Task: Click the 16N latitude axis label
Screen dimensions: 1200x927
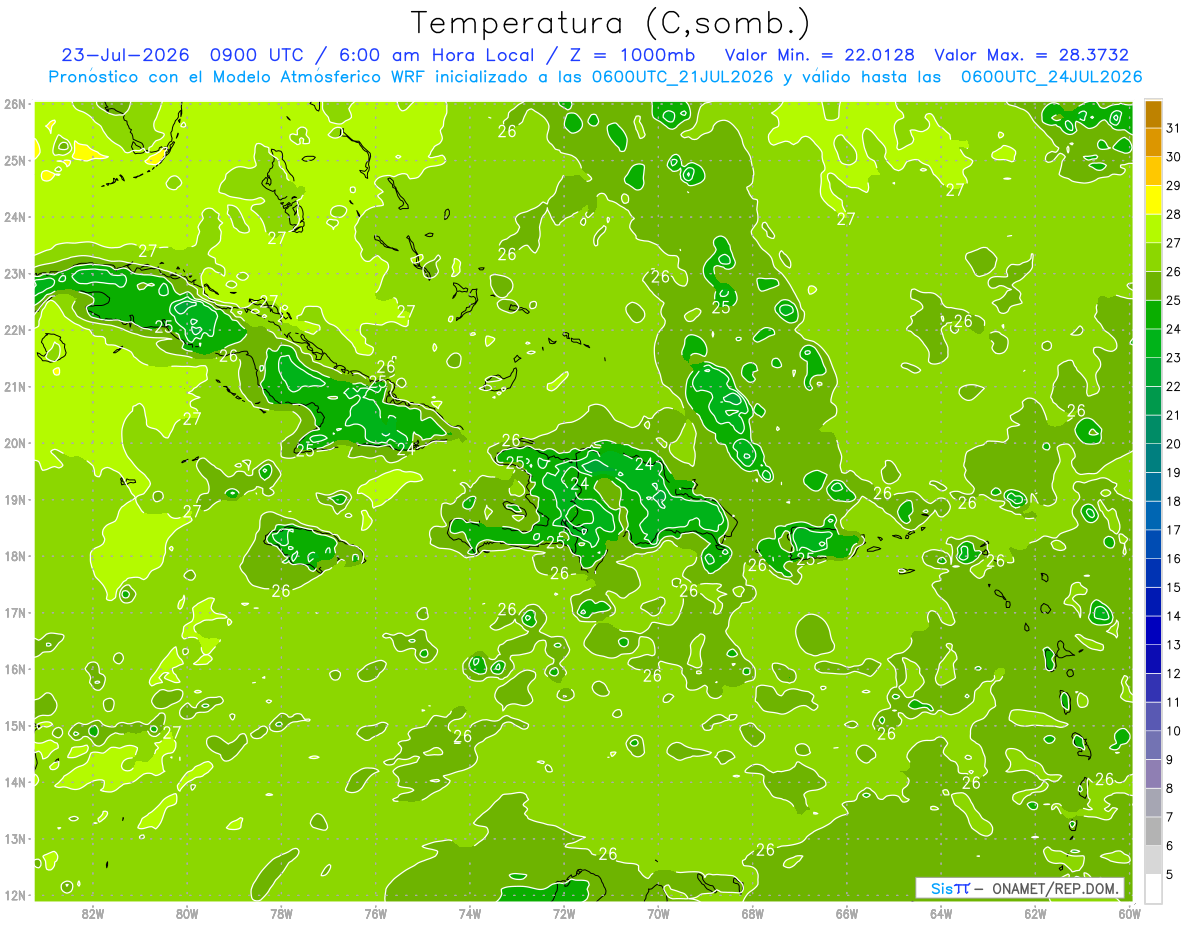Action: pyautogui.click(x=14, y=669)
